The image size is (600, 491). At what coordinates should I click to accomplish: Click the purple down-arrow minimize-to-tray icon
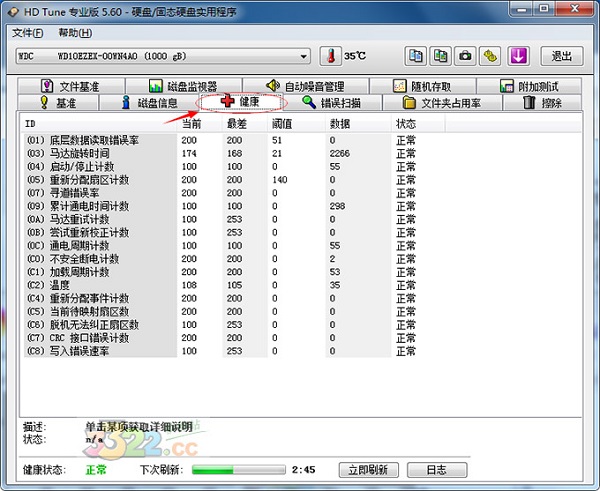pos(518,56)
